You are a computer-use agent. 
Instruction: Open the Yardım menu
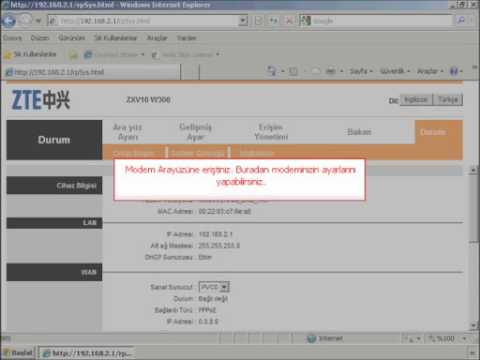[x=186, y=38]
